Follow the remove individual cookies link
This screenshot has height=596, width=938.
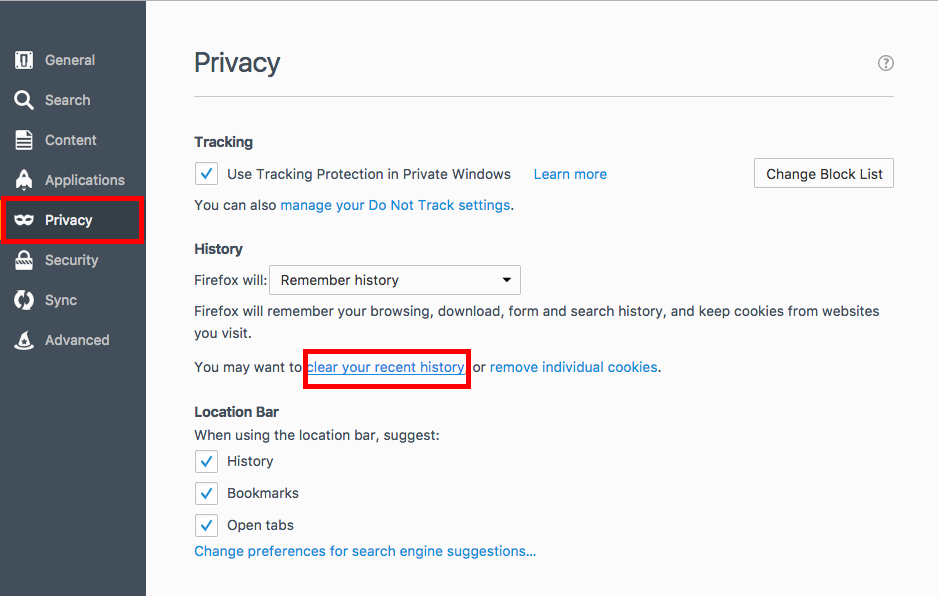coord(574,367)
